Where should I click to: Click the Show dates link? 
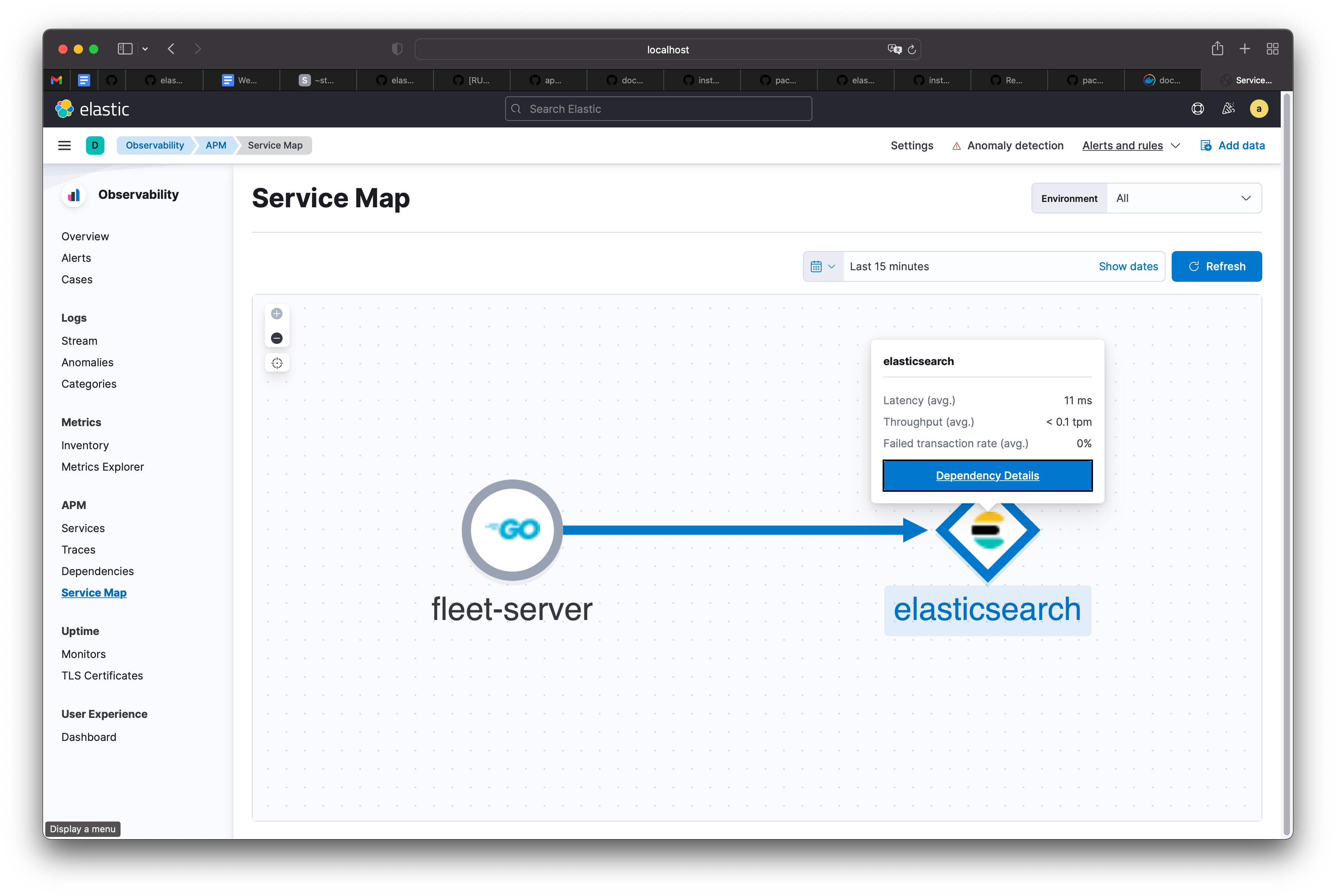pos(1128,266)
